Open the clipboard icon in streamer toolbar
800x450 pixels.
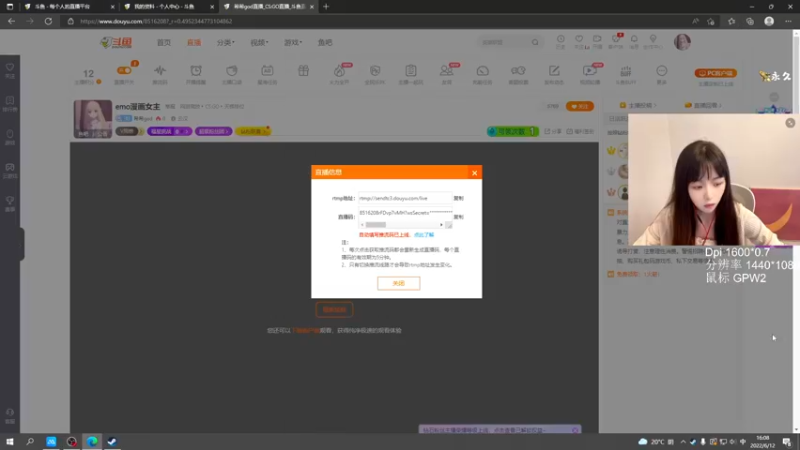click(411, 73)
